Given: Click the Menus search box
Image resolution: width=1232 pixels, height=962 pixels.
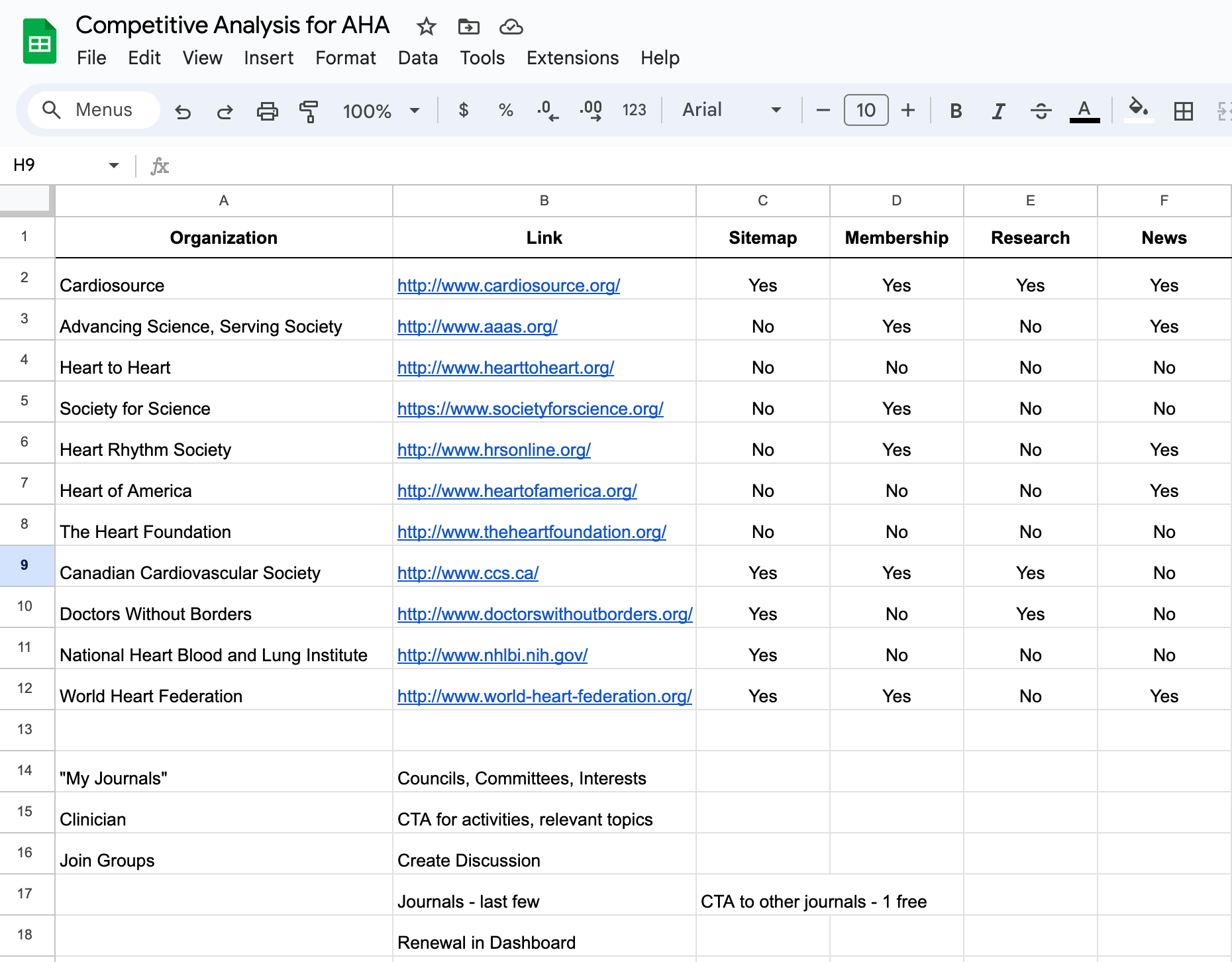Looking at the screenshot, I should pyautogui.click(x=94, y=110).
